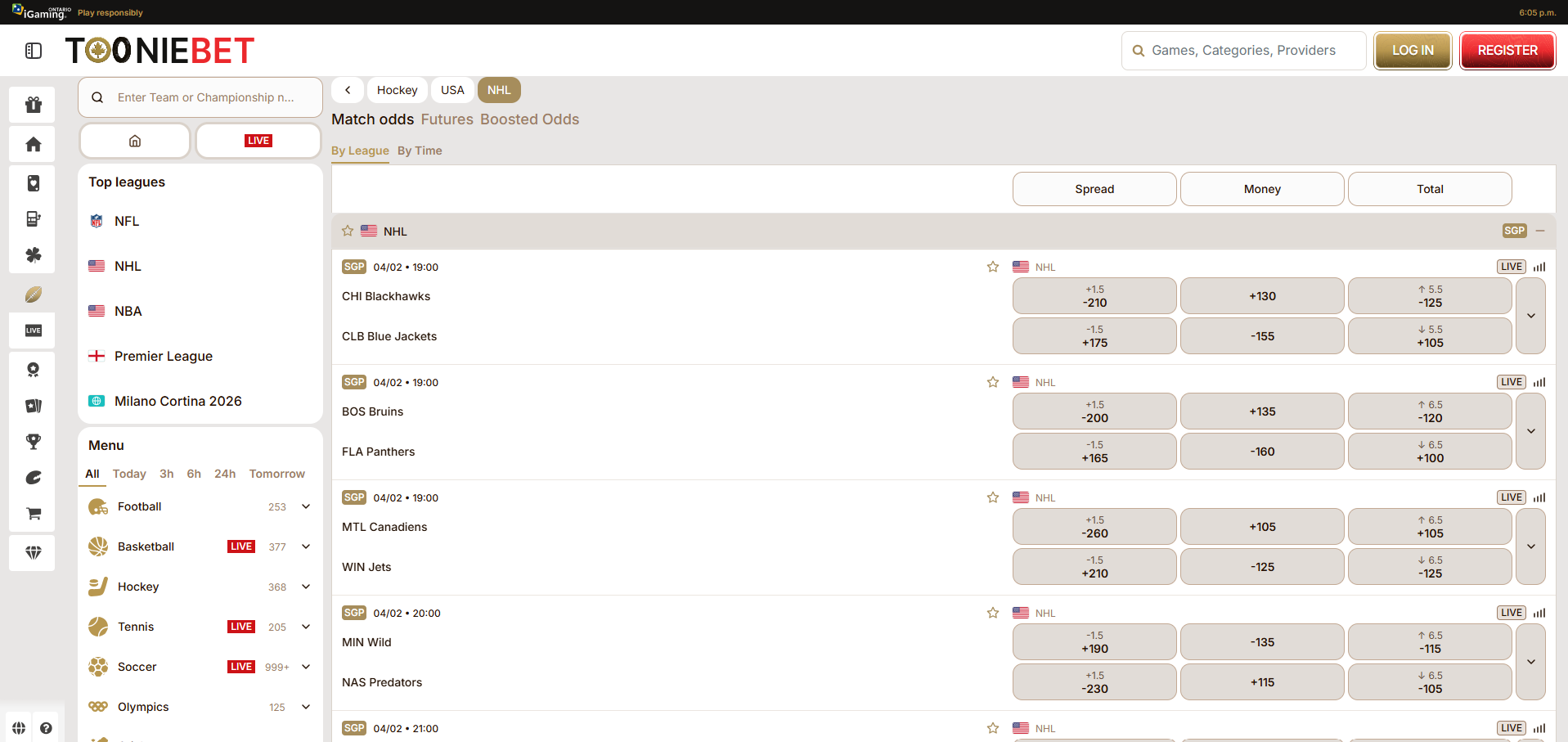Star the NHL league header row

pyautogui.click(x=347, y=231)
